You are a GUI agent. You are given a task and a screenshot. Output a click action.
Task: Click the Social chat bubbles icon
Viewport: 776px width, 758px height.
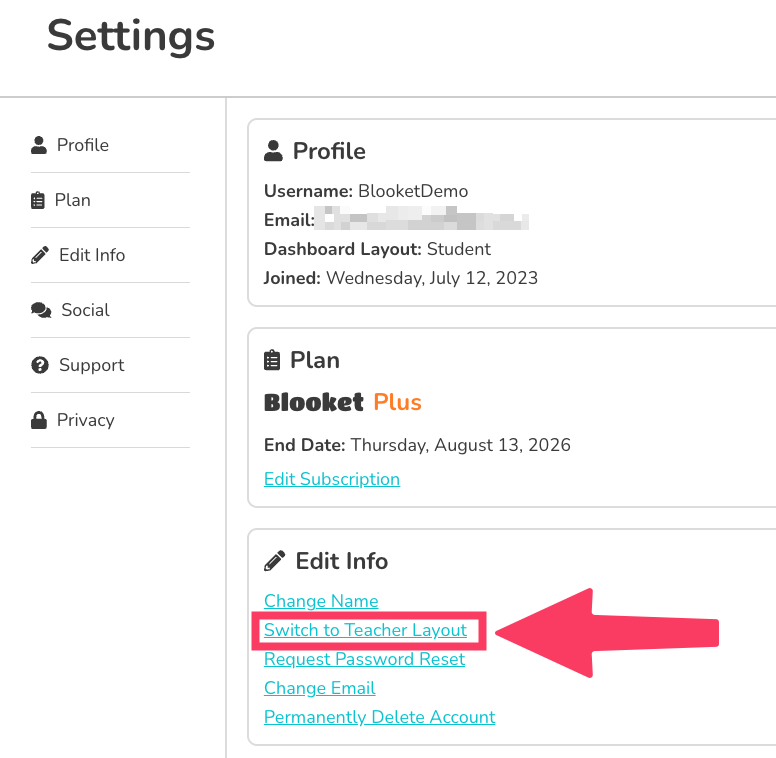point(41,310)
